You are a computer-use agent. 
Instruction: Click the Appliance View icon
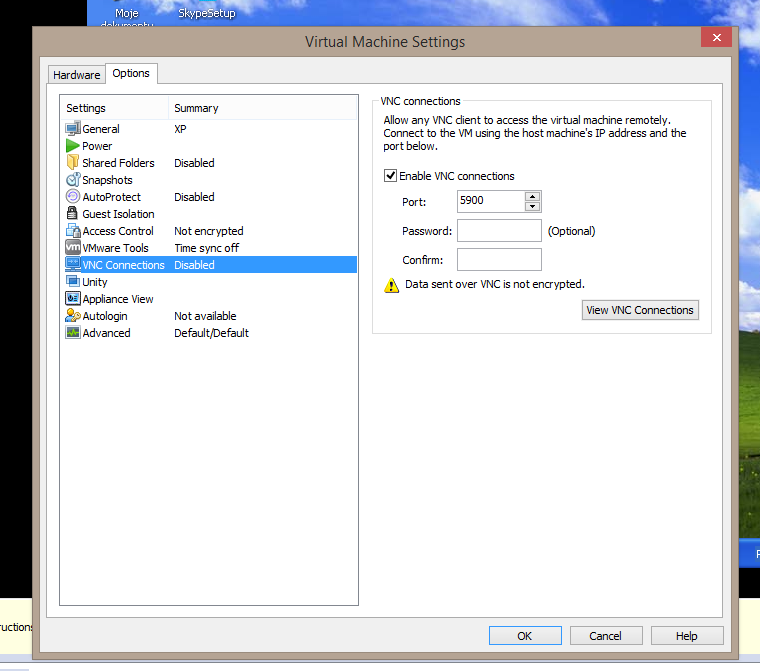[73, 298]
